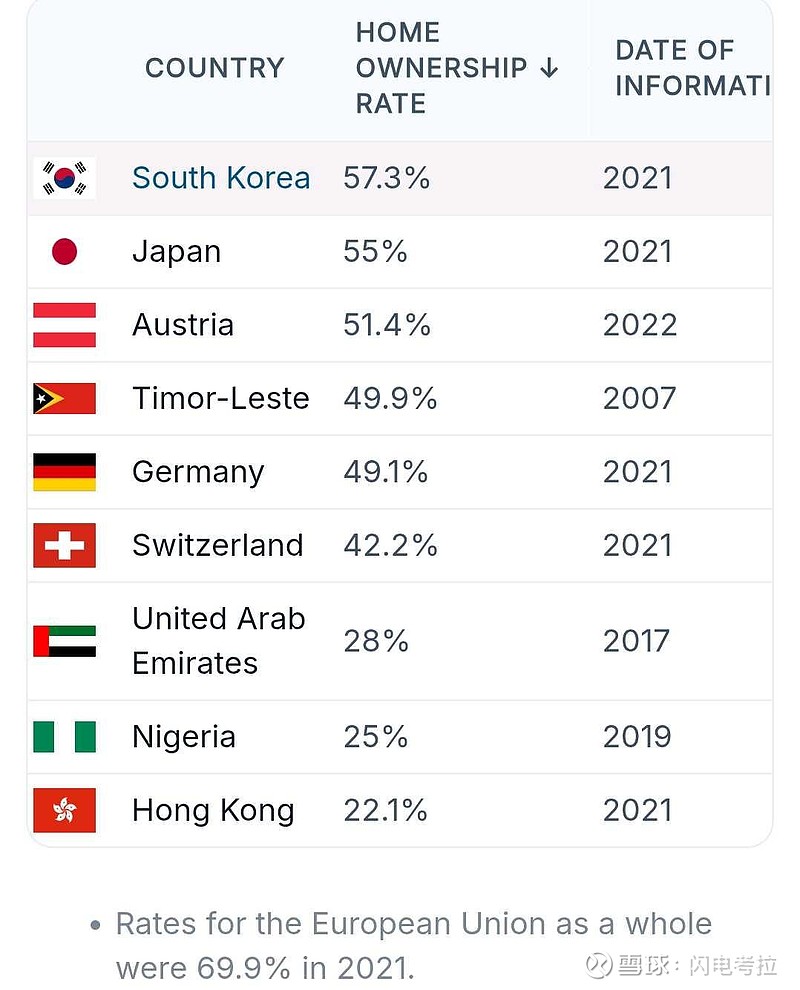The image size is (800, 990).
Task: Click the South Korea flag icon
Action: click(64, 177)
